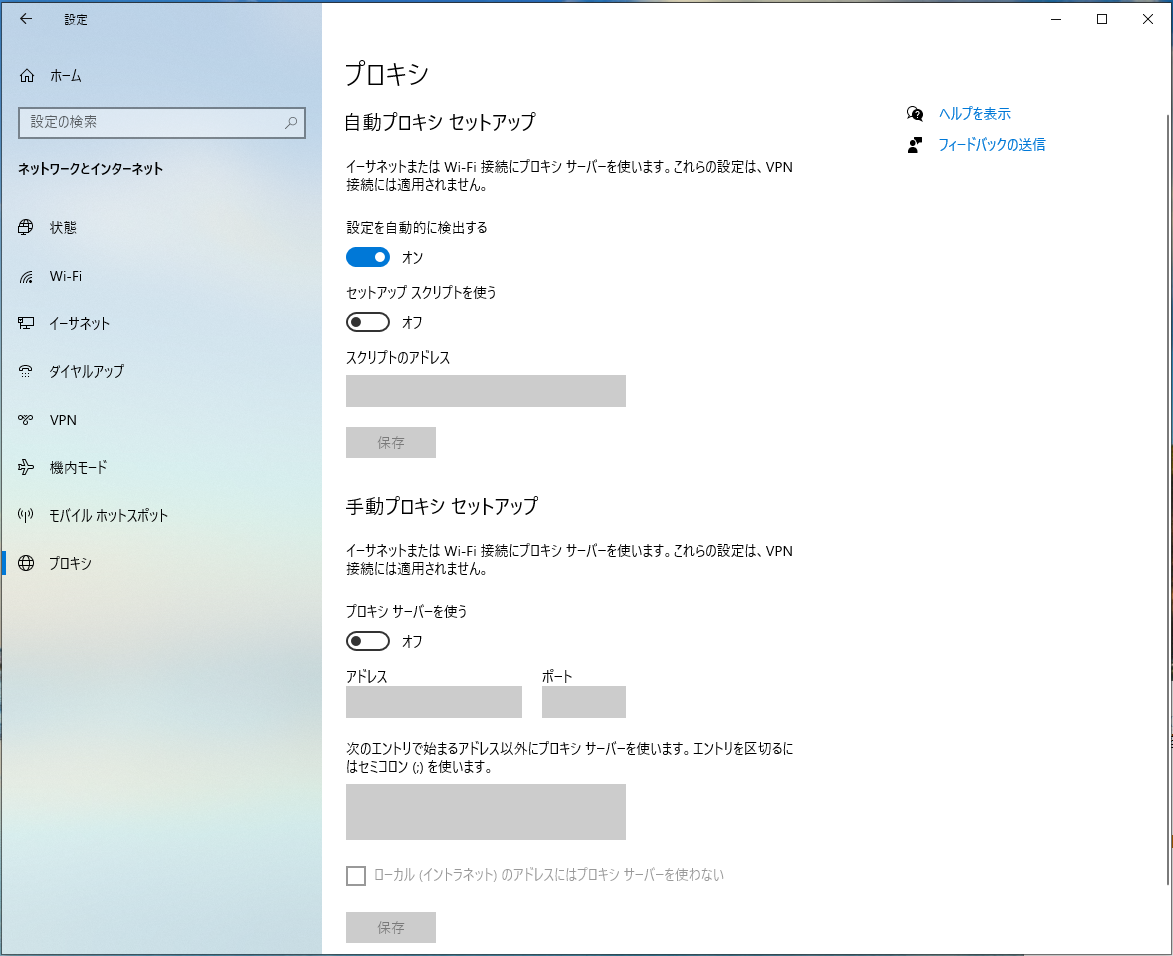Click the イーサネット monitor icon
Viewport: 1173px width, 956px height.
click(26, 323)
